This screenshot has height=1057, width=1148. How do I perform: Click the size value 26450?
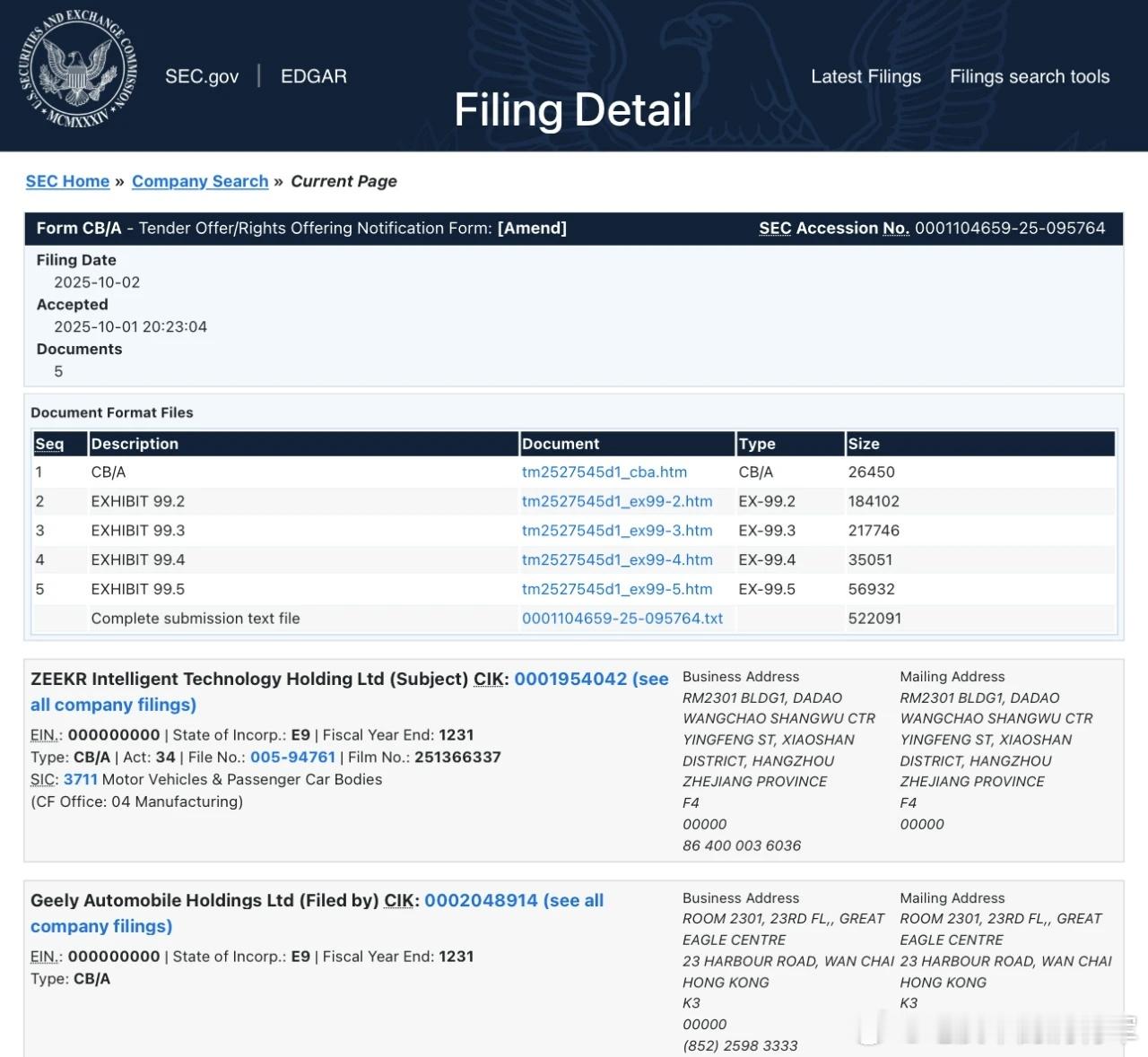point(872,472)
